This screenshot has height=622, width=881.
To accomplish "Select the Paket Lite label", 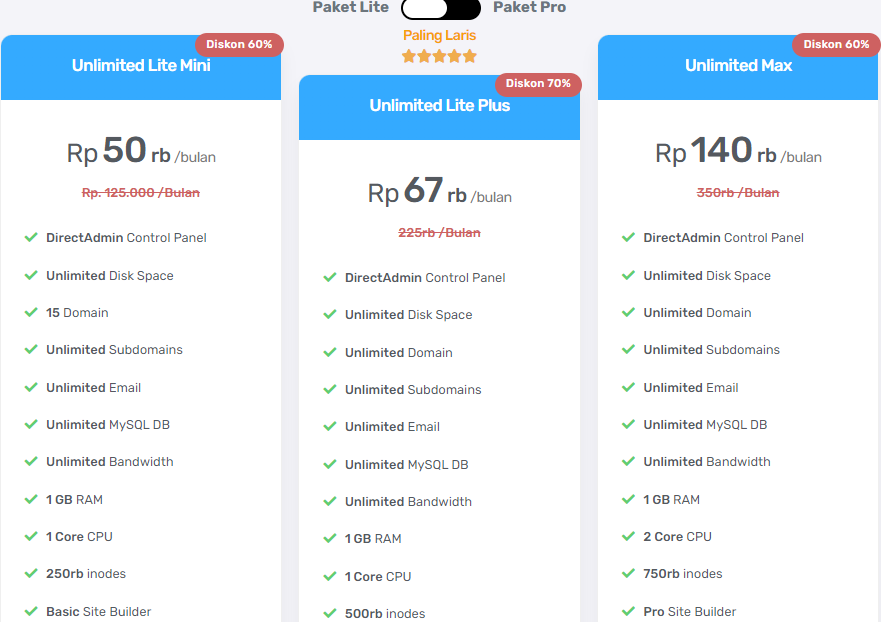I will (350, 7).
